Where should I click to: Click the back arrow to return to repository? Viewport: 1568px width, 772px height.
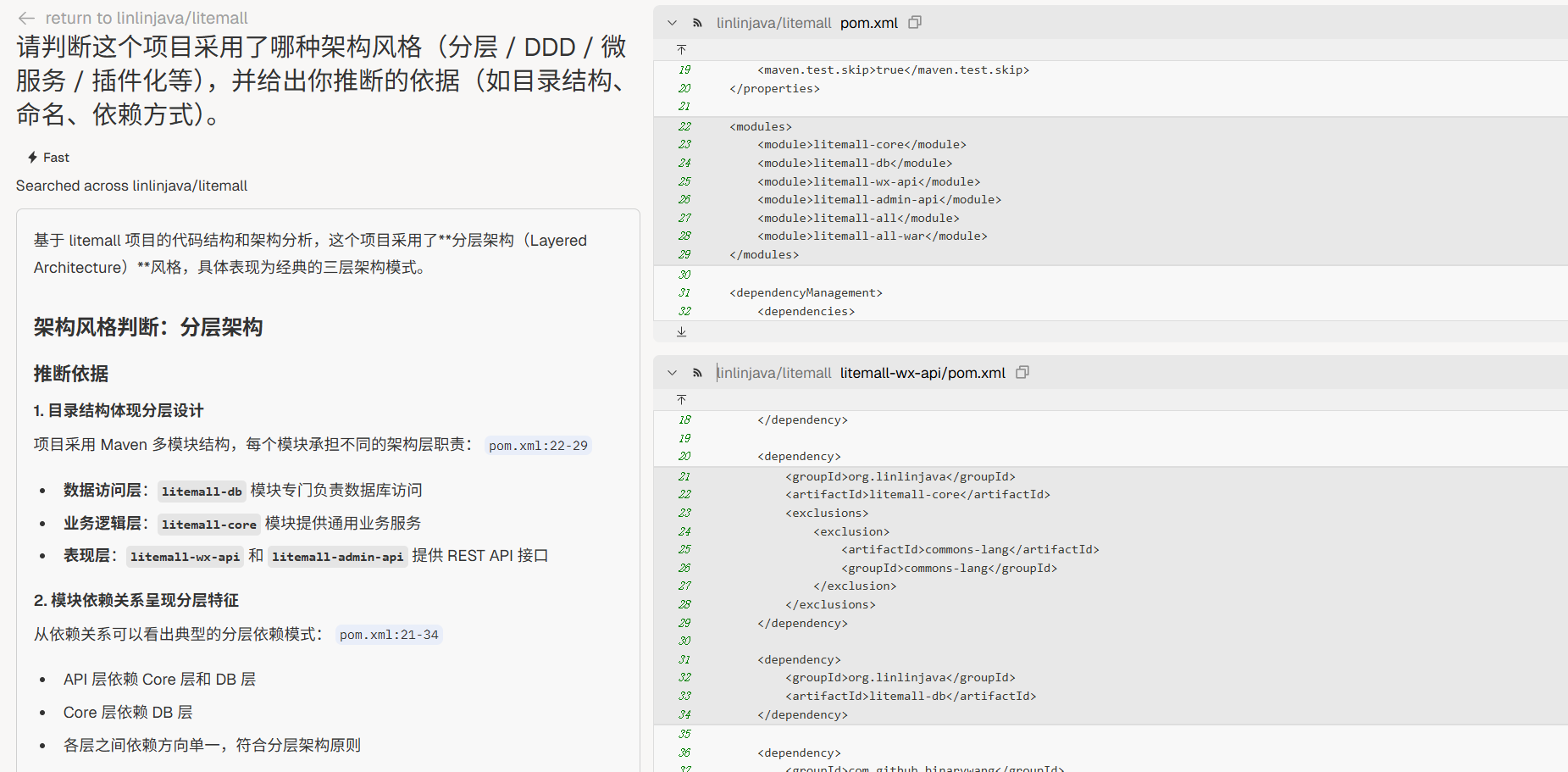click(x=26, y=18)
